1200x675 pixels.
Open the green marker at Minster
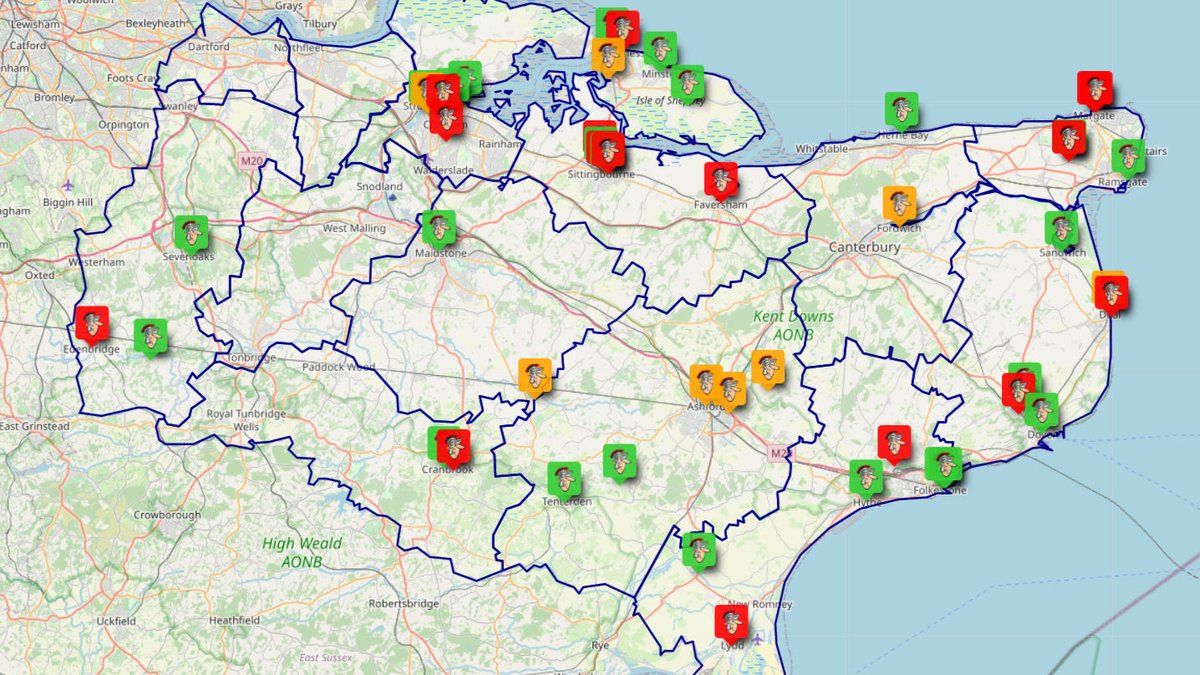pyautogui.click(x=660, y=48)
